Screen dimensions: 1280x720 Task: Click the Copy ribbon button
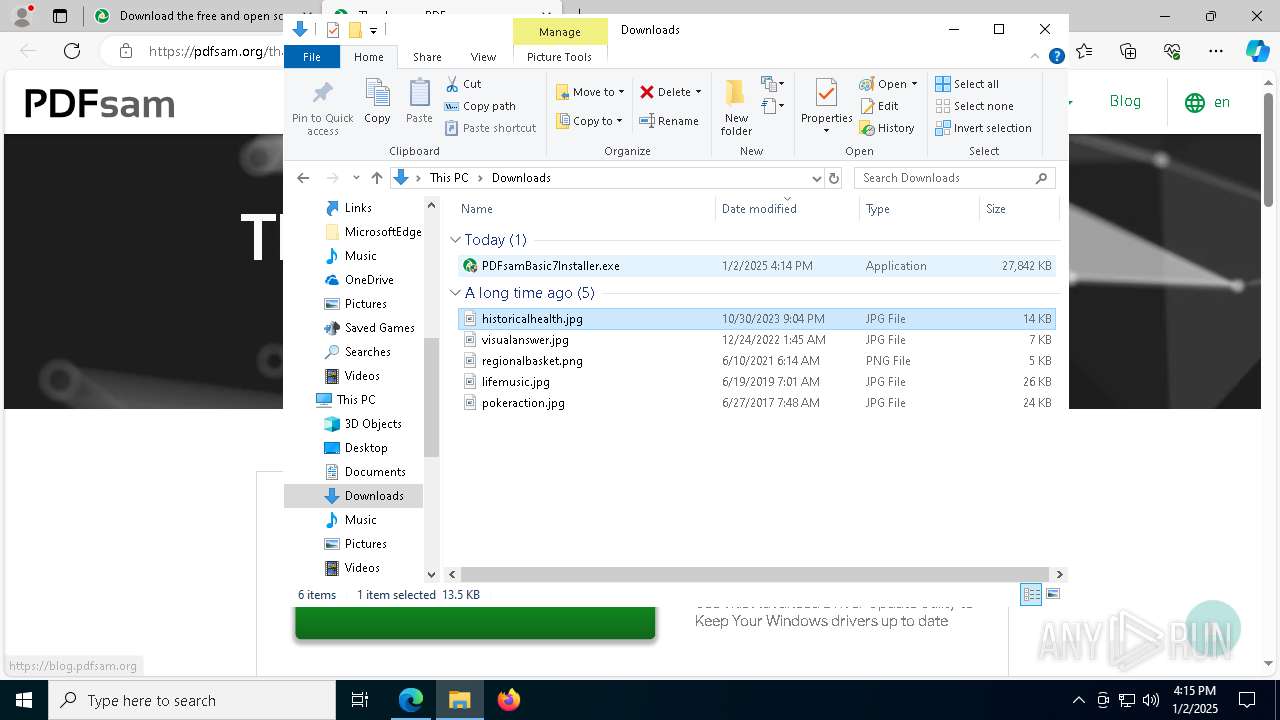click(x=377, y=102)
